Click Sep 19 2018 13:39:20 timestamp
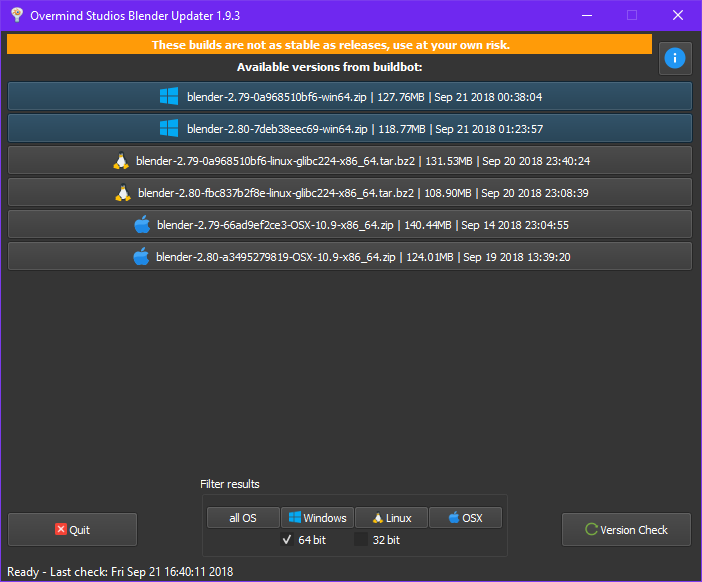 [517, 257]
